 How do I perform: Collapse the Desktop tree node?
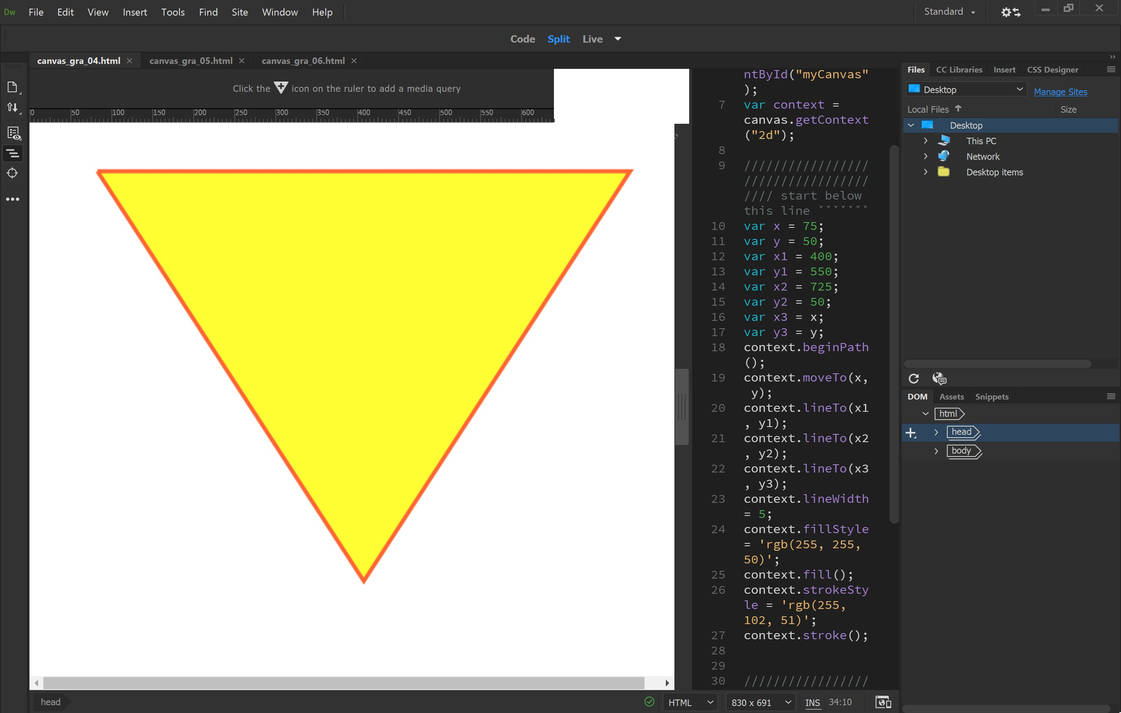coord(911,125)
